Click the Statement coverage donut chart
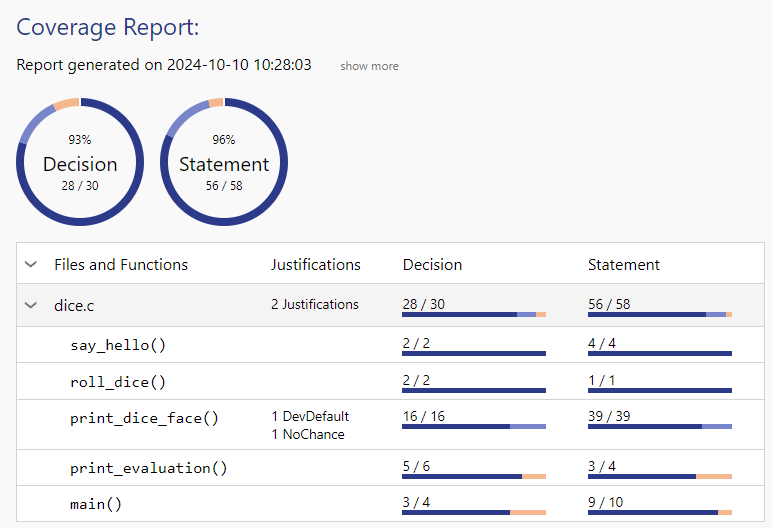 coord(224,161)
